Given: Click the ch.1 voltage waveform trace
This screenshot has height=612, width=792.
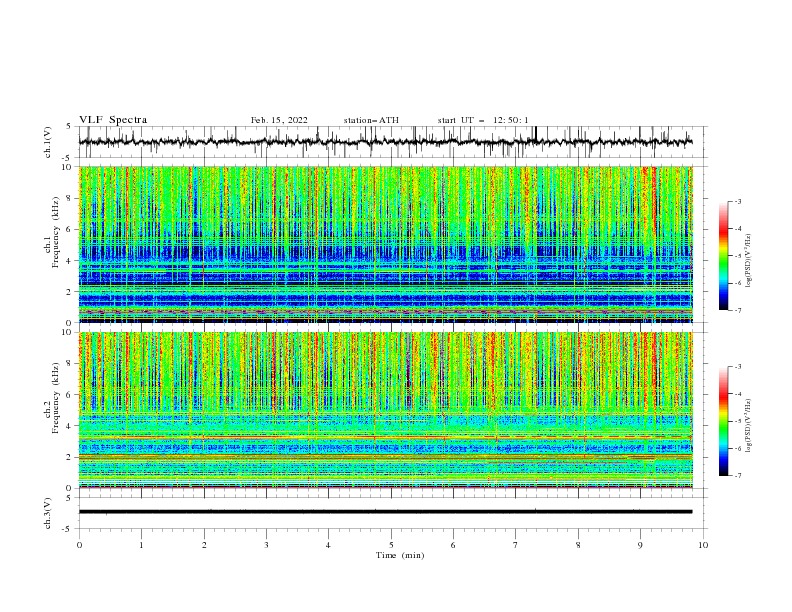Looking at the screenshot, I should tap(386, 142).
